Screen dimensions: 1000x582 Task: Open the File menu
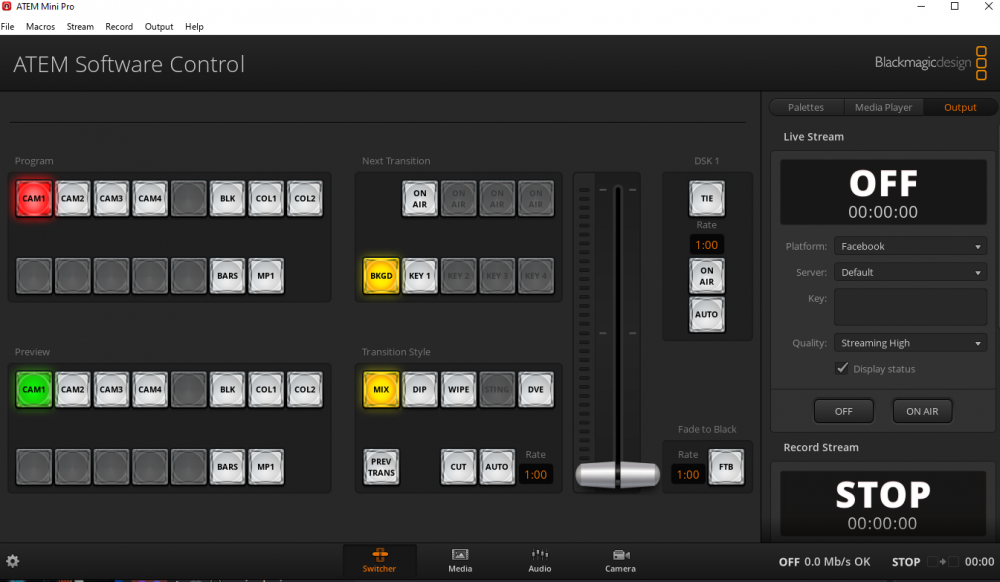(8, 27)
